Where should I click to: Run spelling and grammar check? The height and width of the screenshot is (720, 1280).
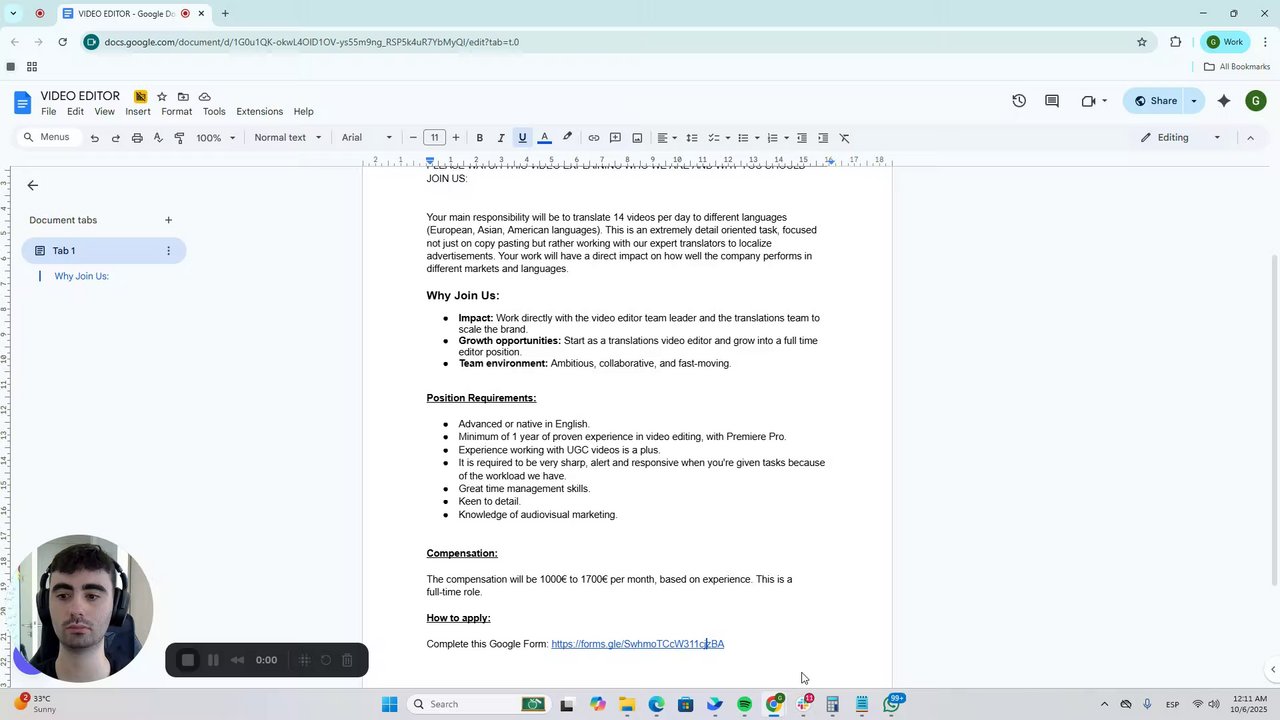158,138
